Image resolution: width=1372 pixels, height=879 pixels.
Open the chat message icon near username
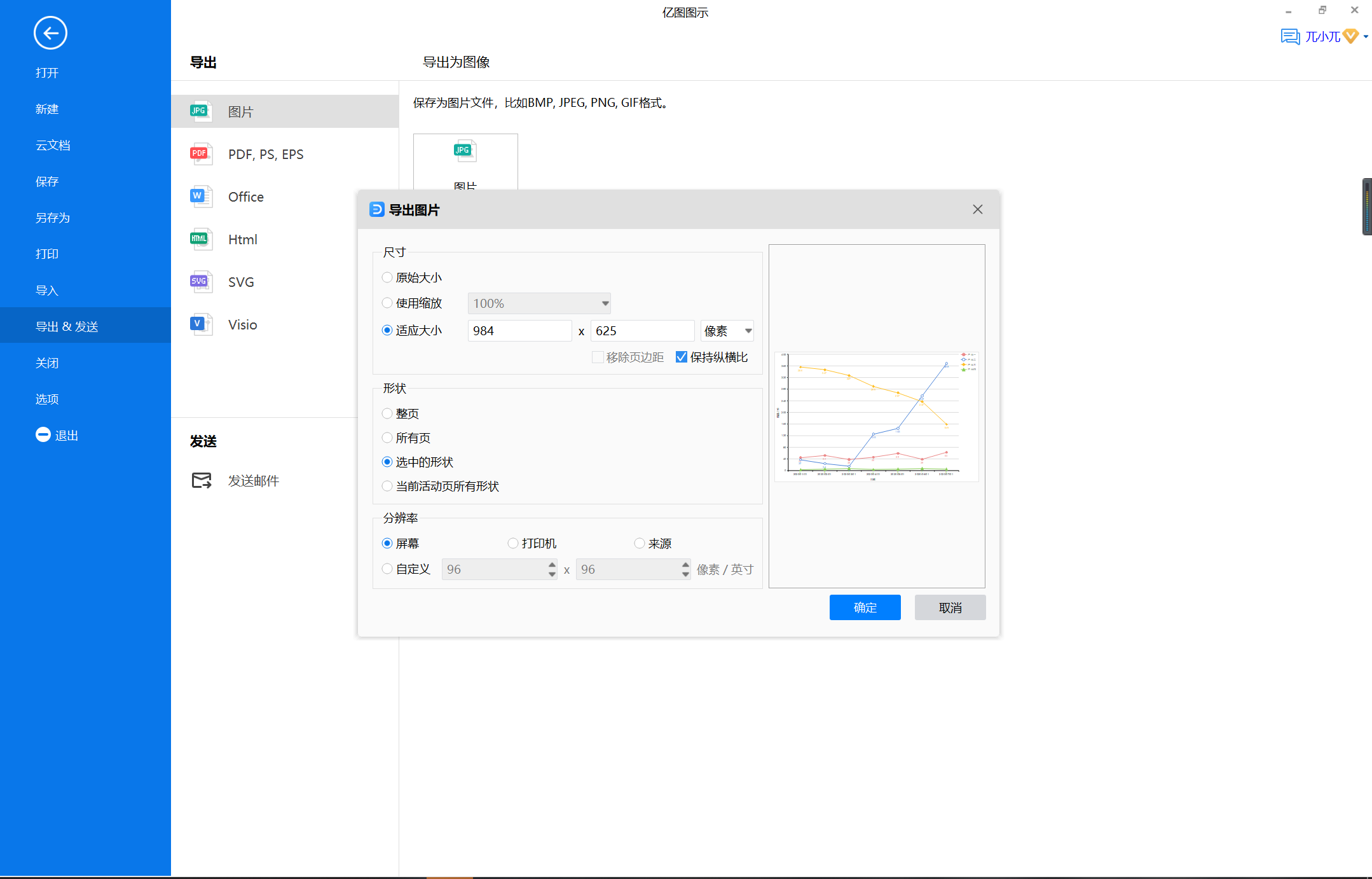click(x=1290, y=37)
